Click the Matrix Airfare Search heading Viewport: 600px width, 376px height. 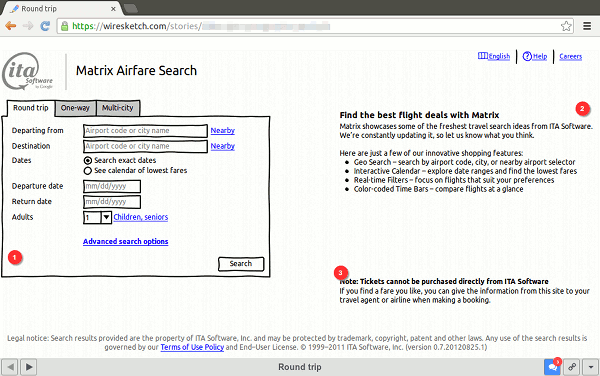coord(136,71)
